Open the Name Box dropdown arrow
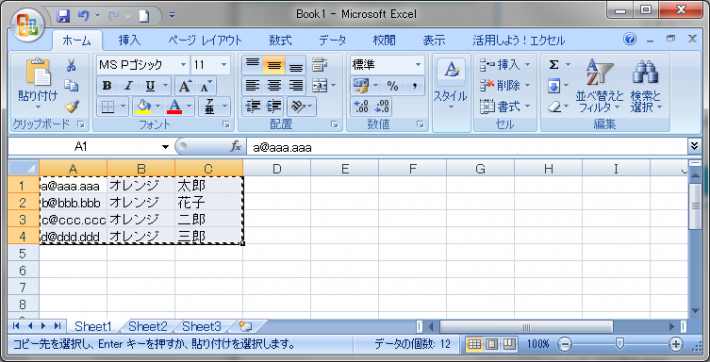Image resolution: width=710 pixels, height=362 pixels. coord(165,147)
